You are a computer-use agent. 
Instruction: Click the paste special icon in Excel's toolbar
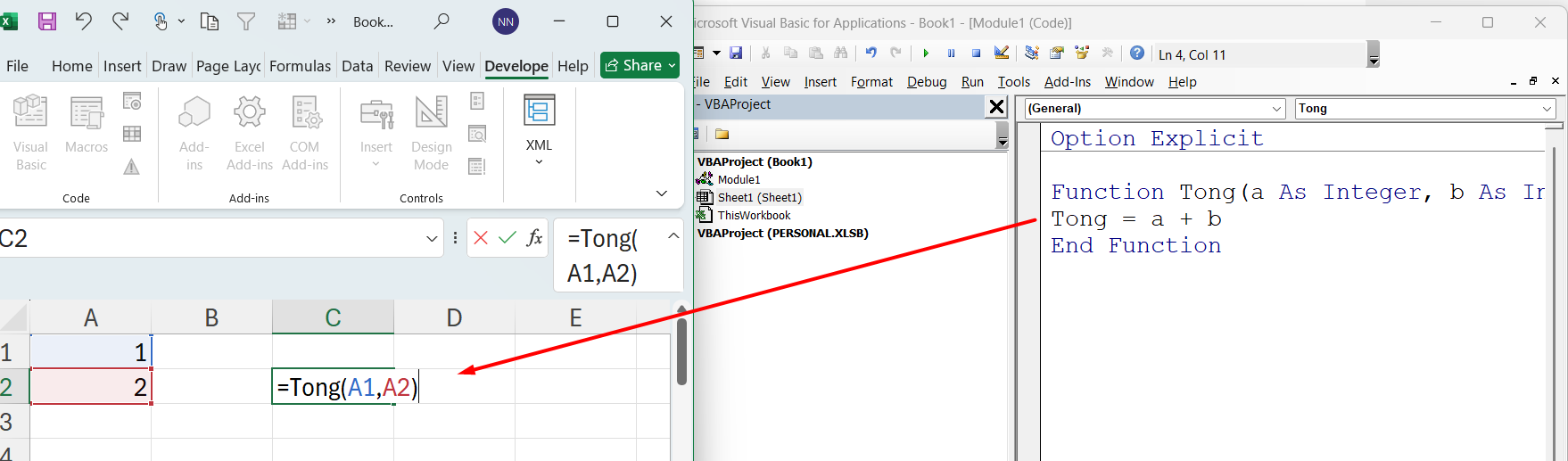(x=210, y=21)
